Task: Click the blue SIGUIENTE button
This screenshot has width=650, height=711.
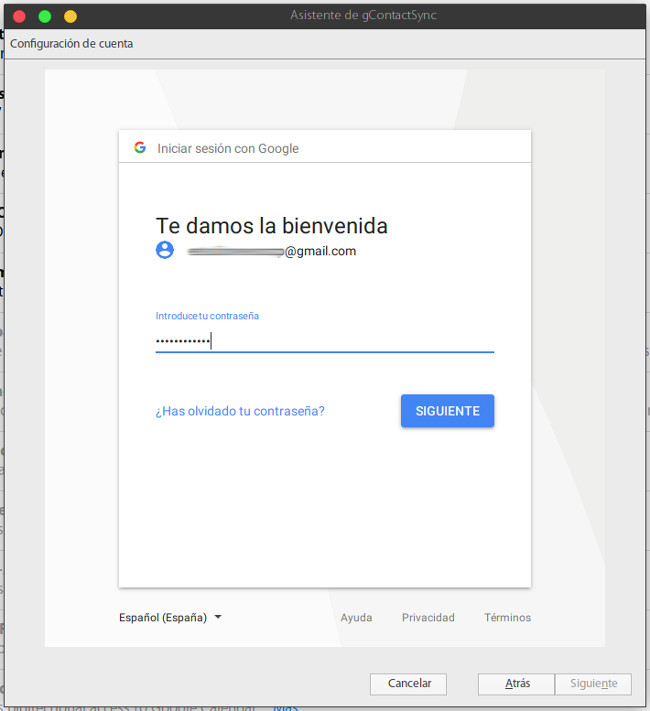Action: [447, 411]
